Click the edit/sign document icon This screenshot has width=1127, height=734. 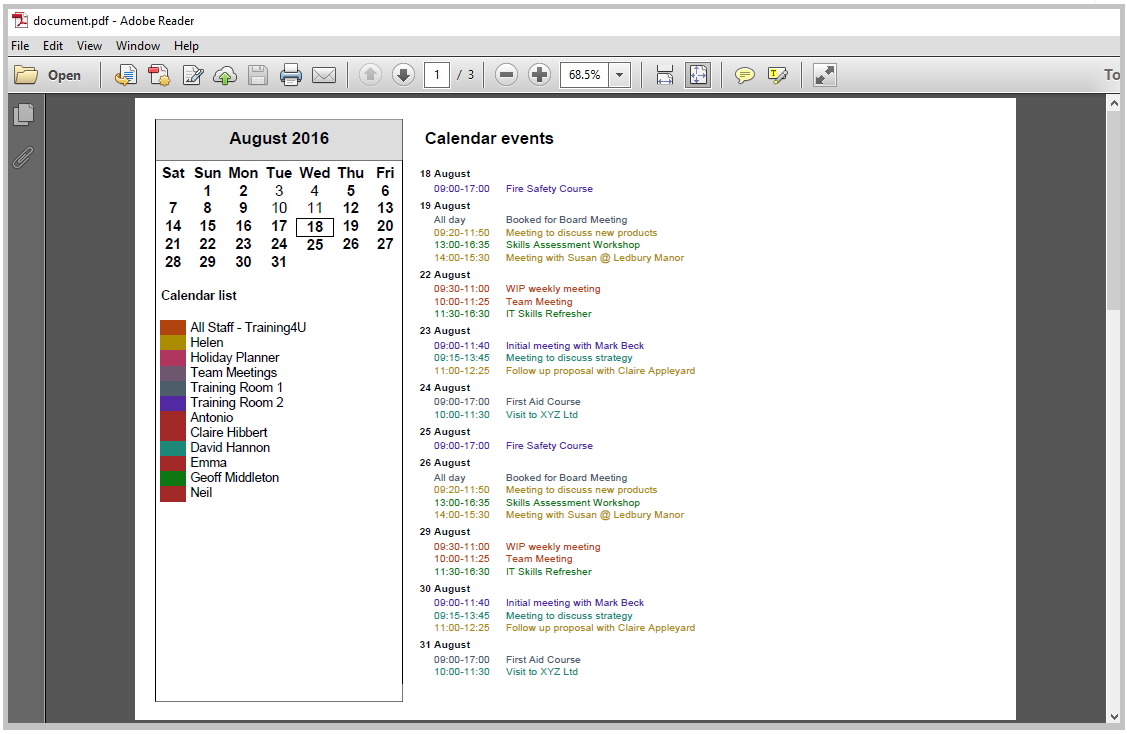193,75
